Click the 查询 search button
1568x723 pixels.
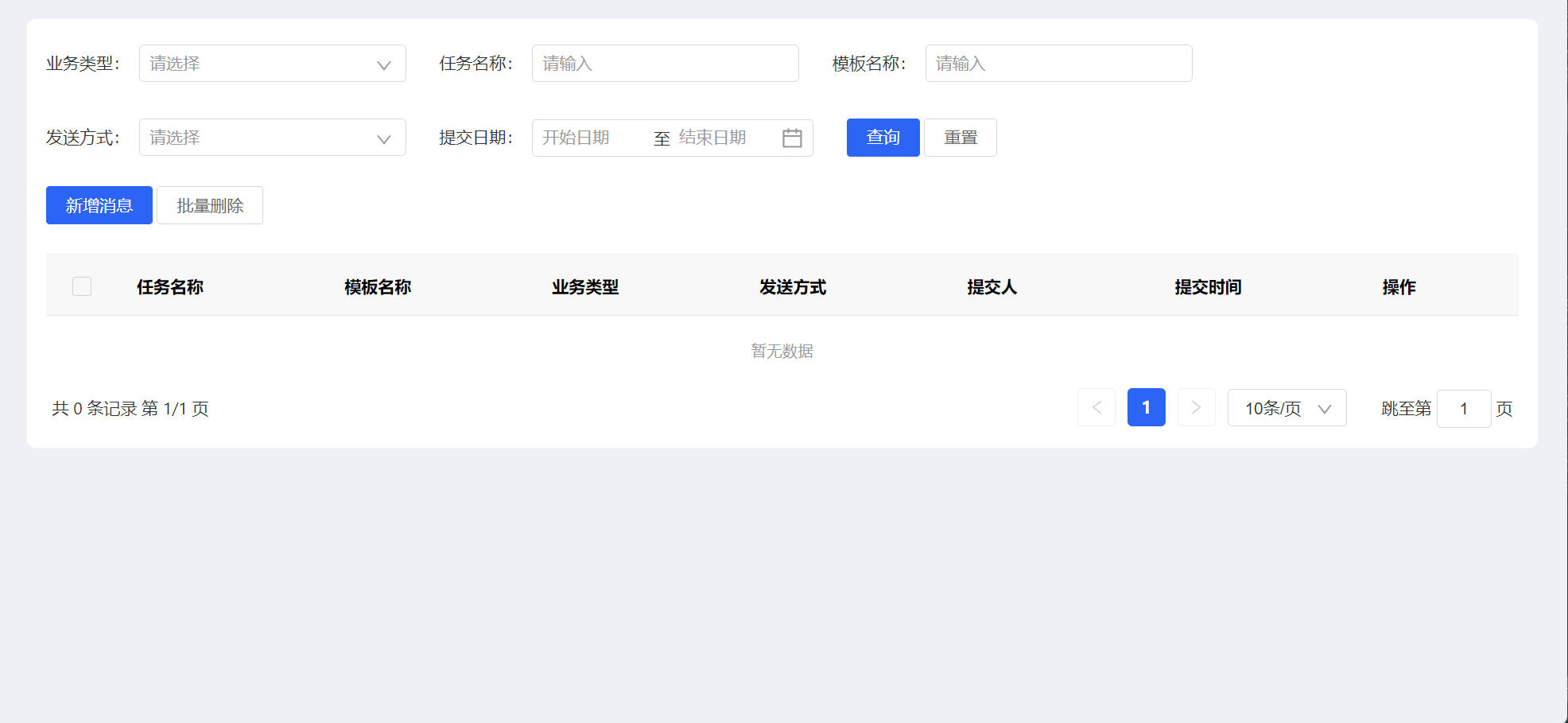tap(883, 138)
